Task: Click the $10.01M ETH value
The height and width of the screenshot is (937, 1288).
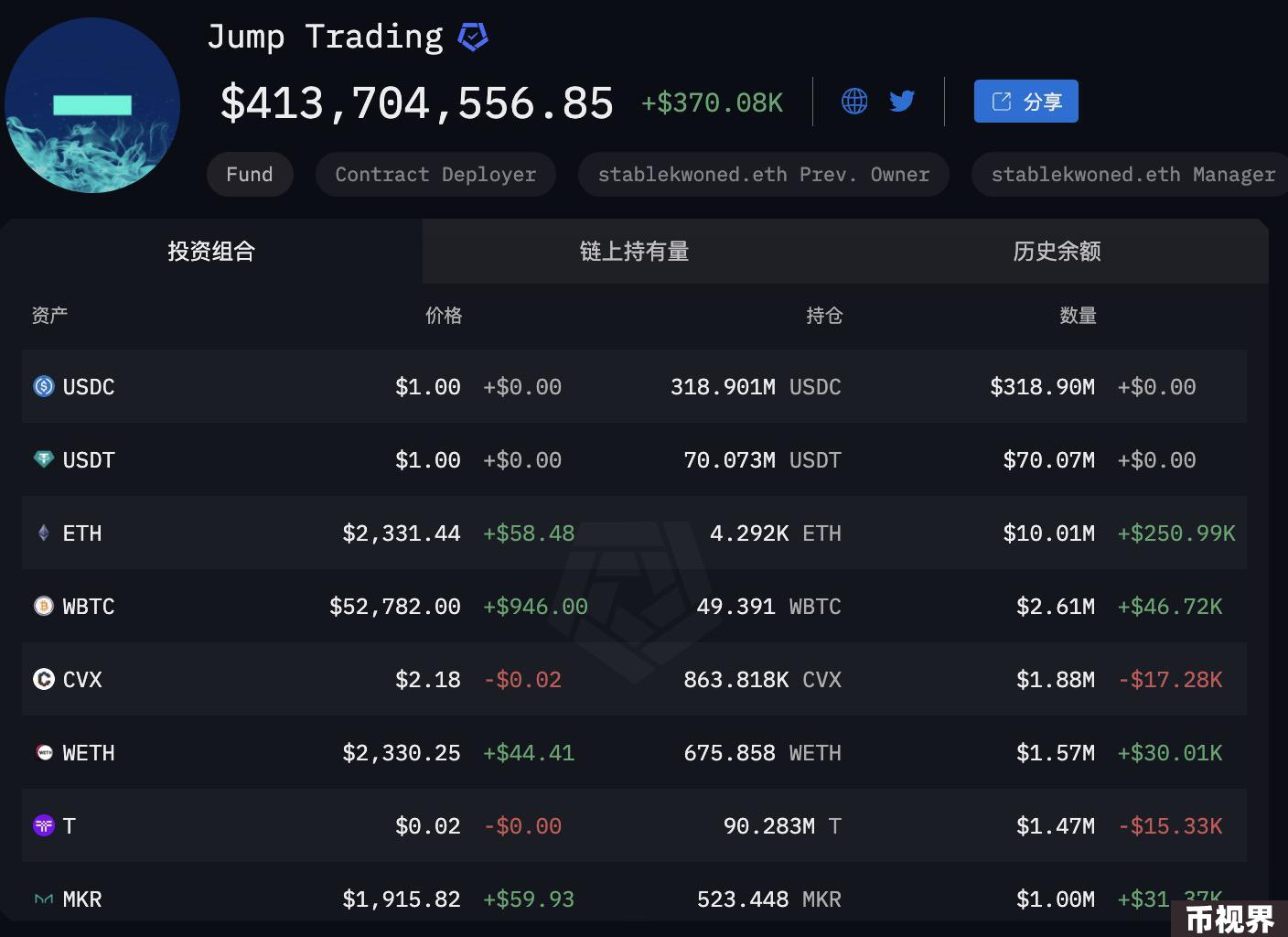Action: pyautogui.click(x=1049, y=533)
